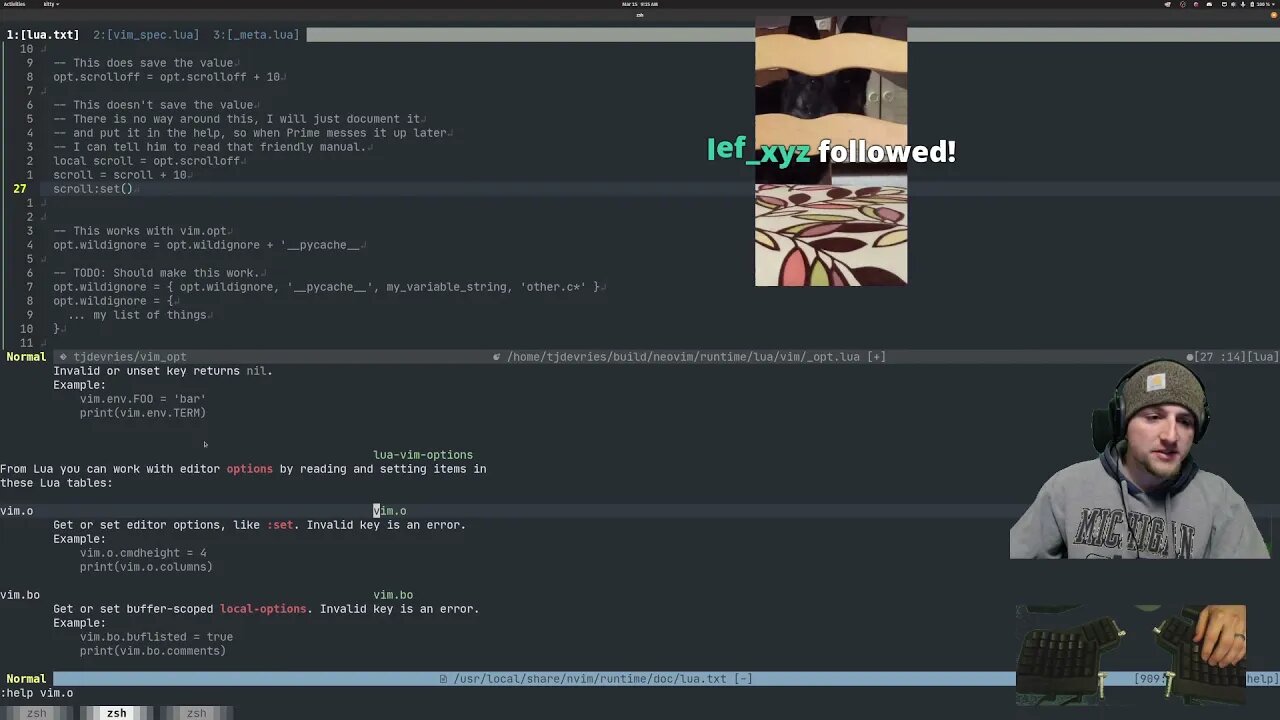Click 'local scroll = opt.scrolloff' line
The width and height of the screenshot is (1280, 720).
pos(147,161)
